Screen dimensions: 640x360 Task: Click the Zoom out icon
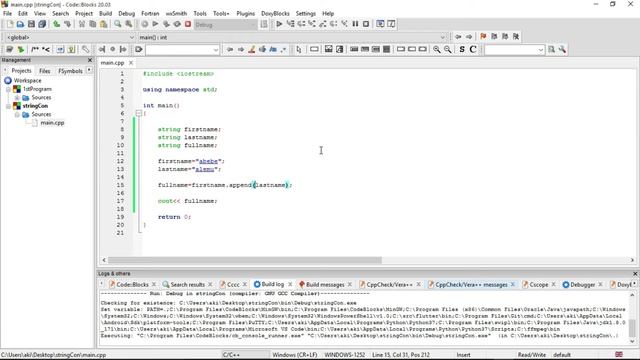point(448,49)
